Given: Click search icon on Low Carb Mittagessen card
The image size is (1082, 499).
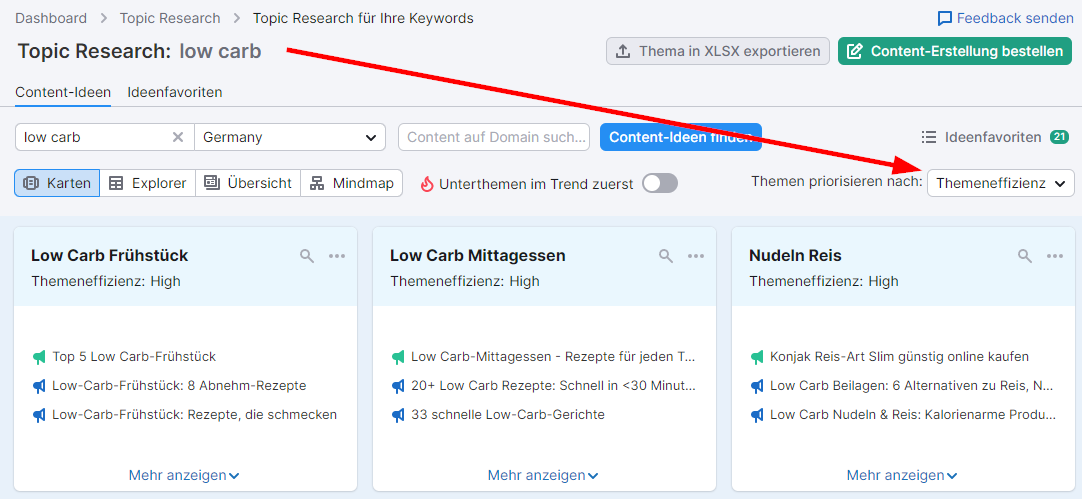Looking at the screenshot, I should point(666,256).
